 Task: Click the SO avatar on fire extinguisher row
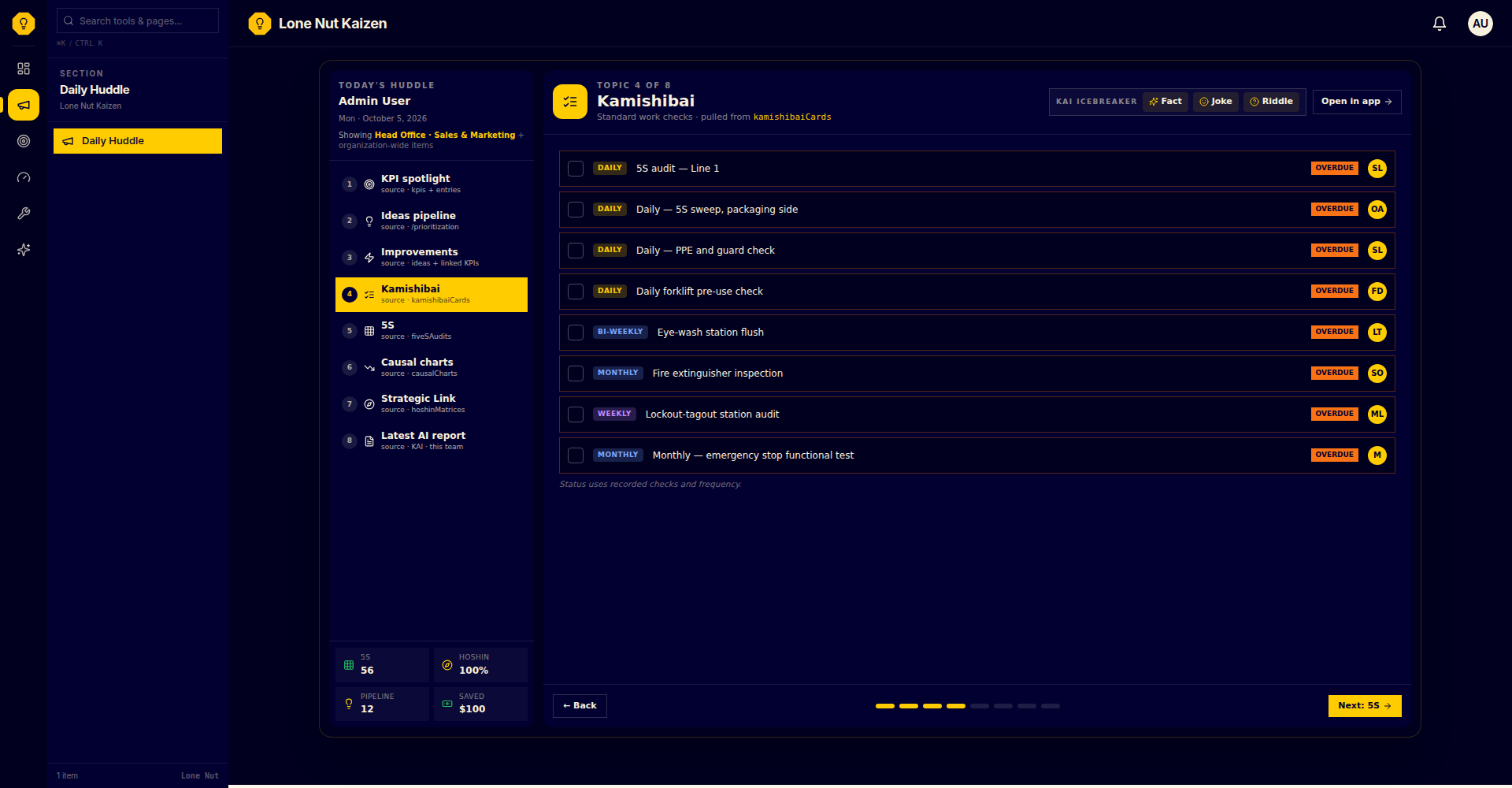[1377, 373]
